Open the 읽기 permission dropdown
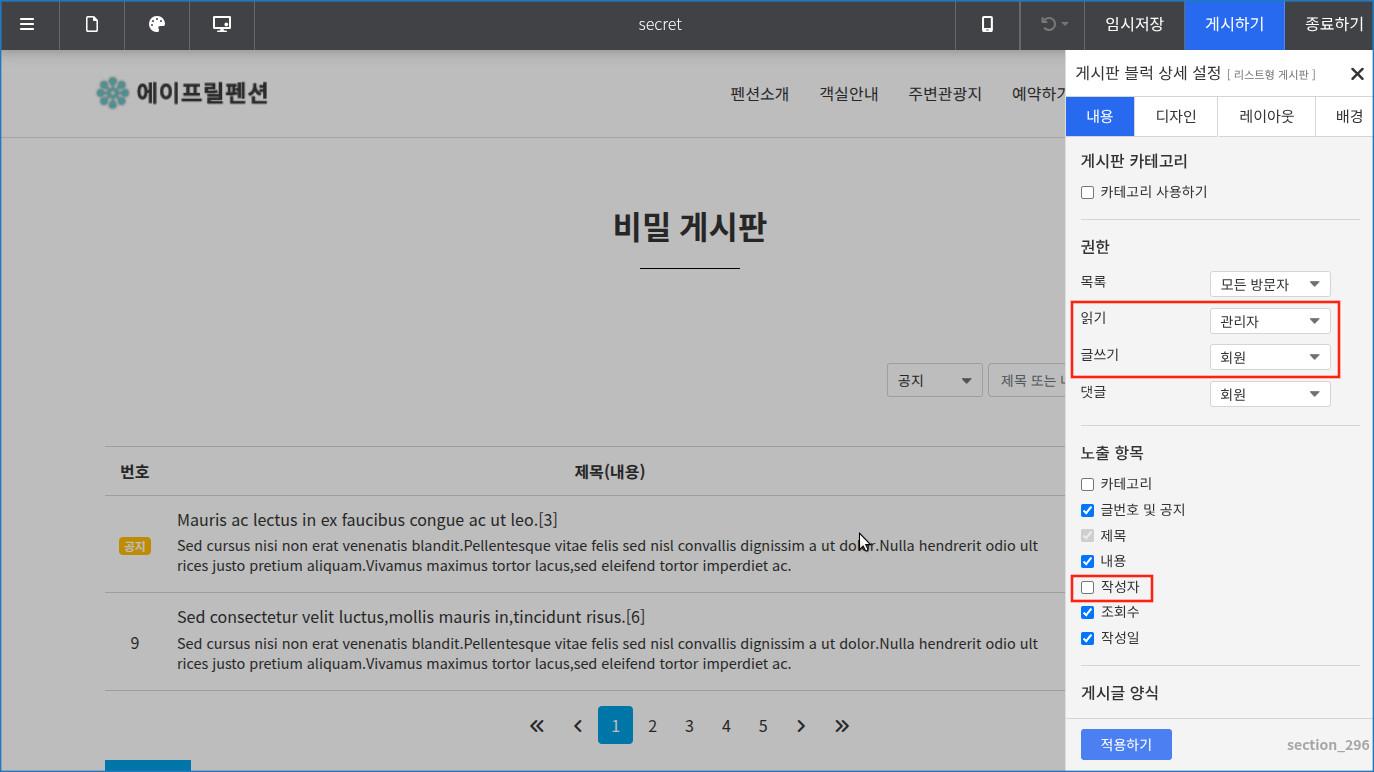The image size is (1374, 772). coord(1269,321)
